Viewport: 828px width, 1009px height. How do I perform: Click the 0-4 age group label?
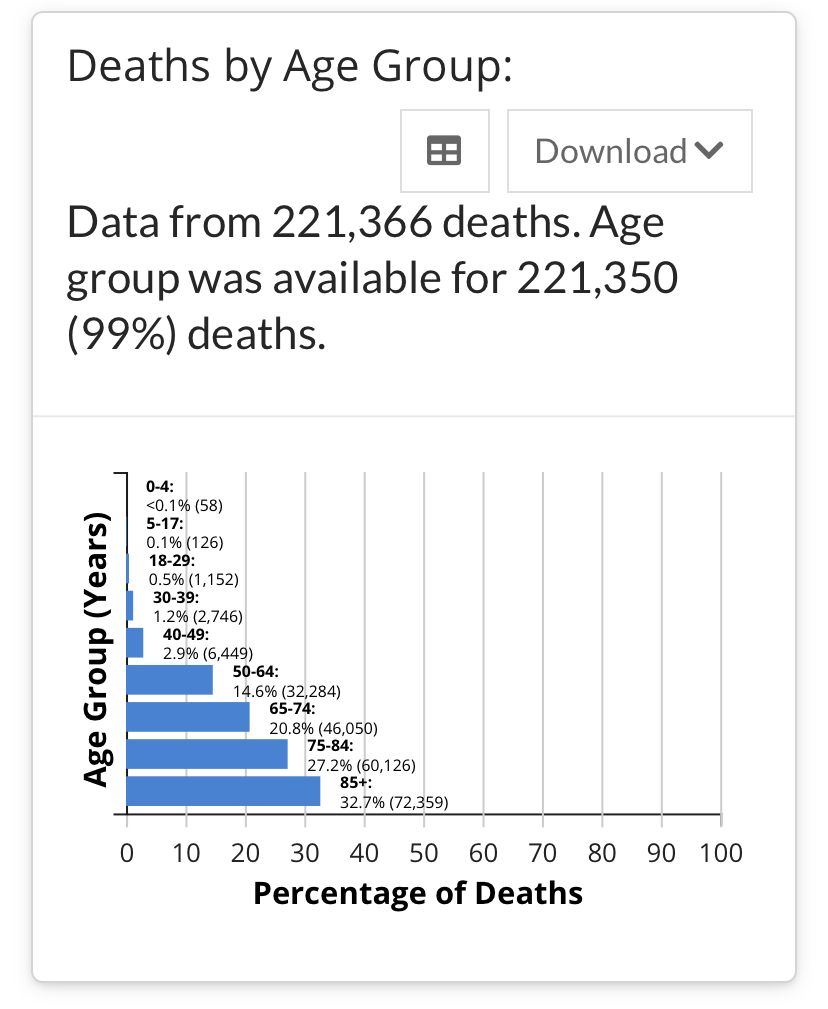[x=160, y=486]
